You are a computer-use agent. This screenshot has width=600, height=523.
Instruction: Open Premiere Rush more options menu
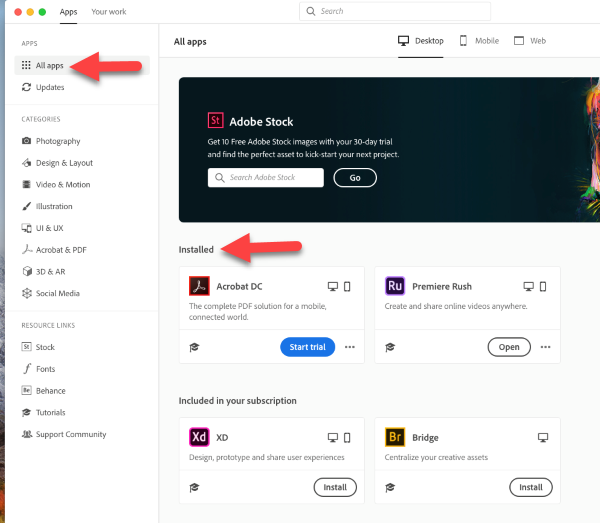point(545,347)
